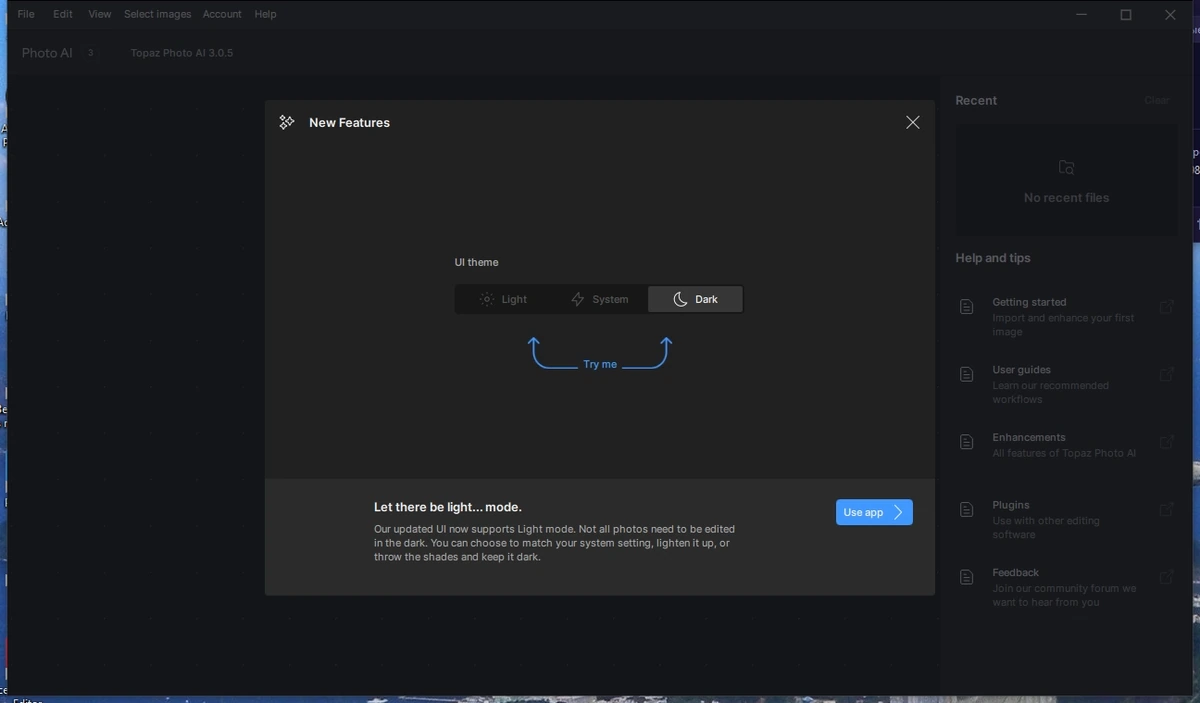Click the Use app button

pyautogui.click(x=874, y=512)
